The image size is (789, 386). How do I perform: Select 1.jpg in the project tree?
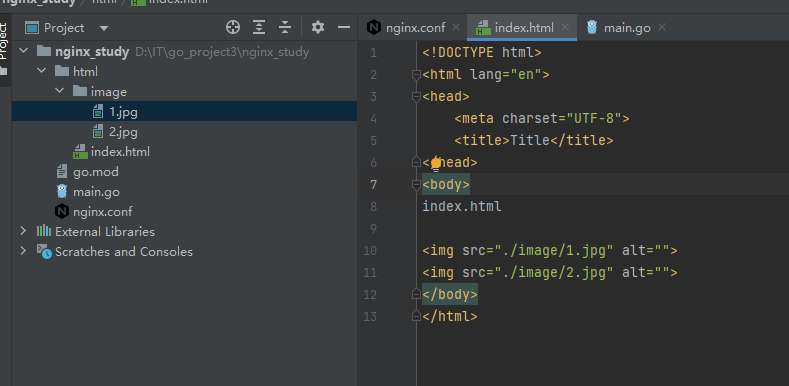coord(185,112)
